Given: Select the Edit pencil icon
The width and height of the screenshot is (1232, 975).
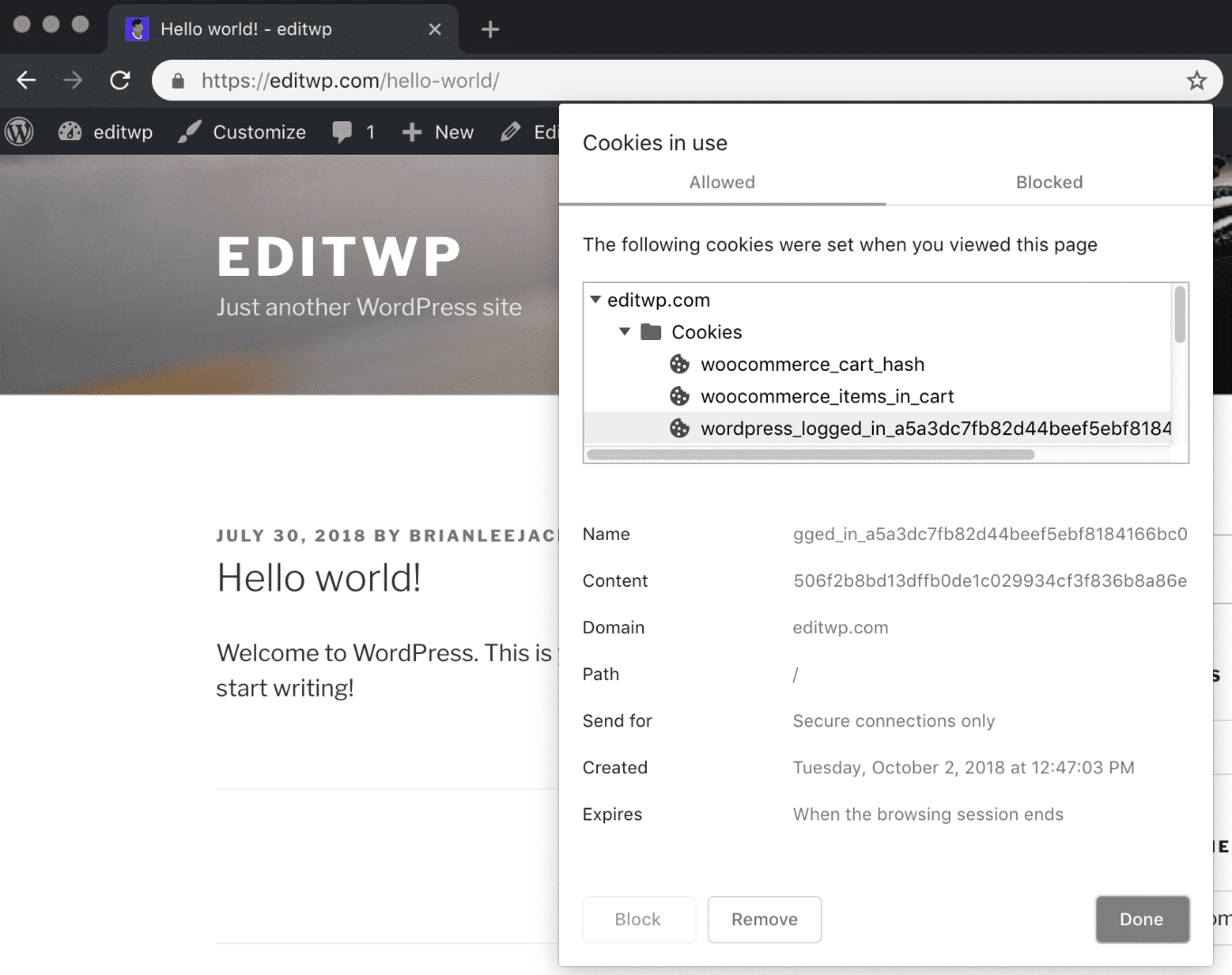Looking at the screenshot, I should 512,131.
